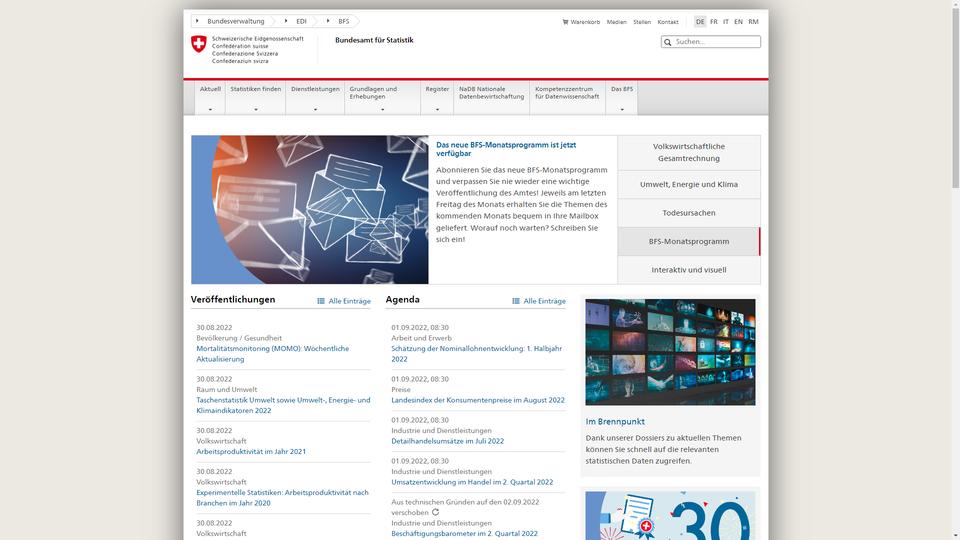Click the arrow before Bundesverwaltung breadcrumb
960x540 pixels.
[x=197, y=21]
